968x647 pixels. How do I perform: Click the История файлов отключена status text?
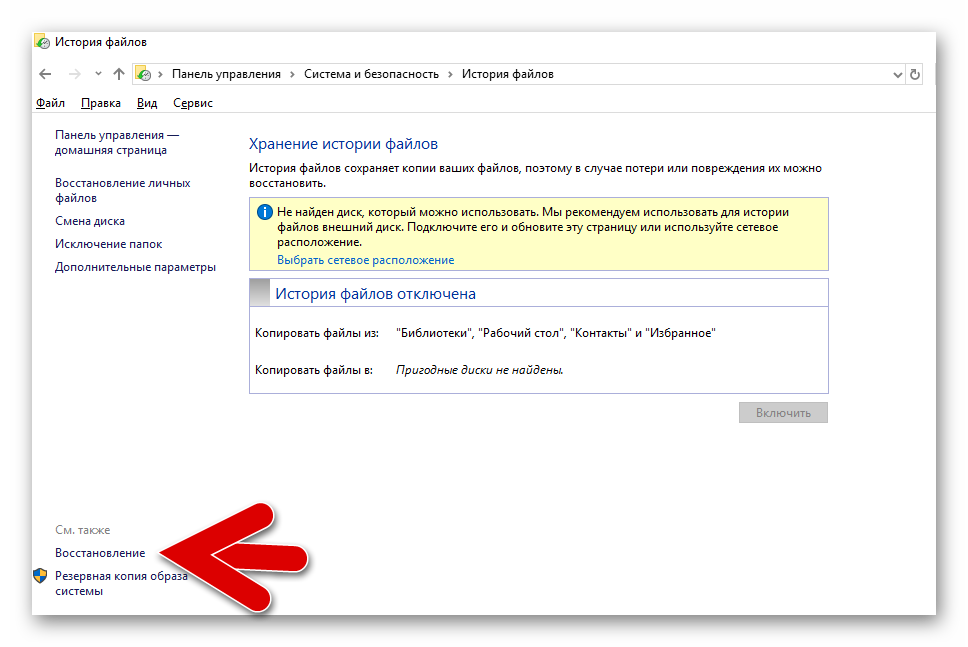coord(375,294)
